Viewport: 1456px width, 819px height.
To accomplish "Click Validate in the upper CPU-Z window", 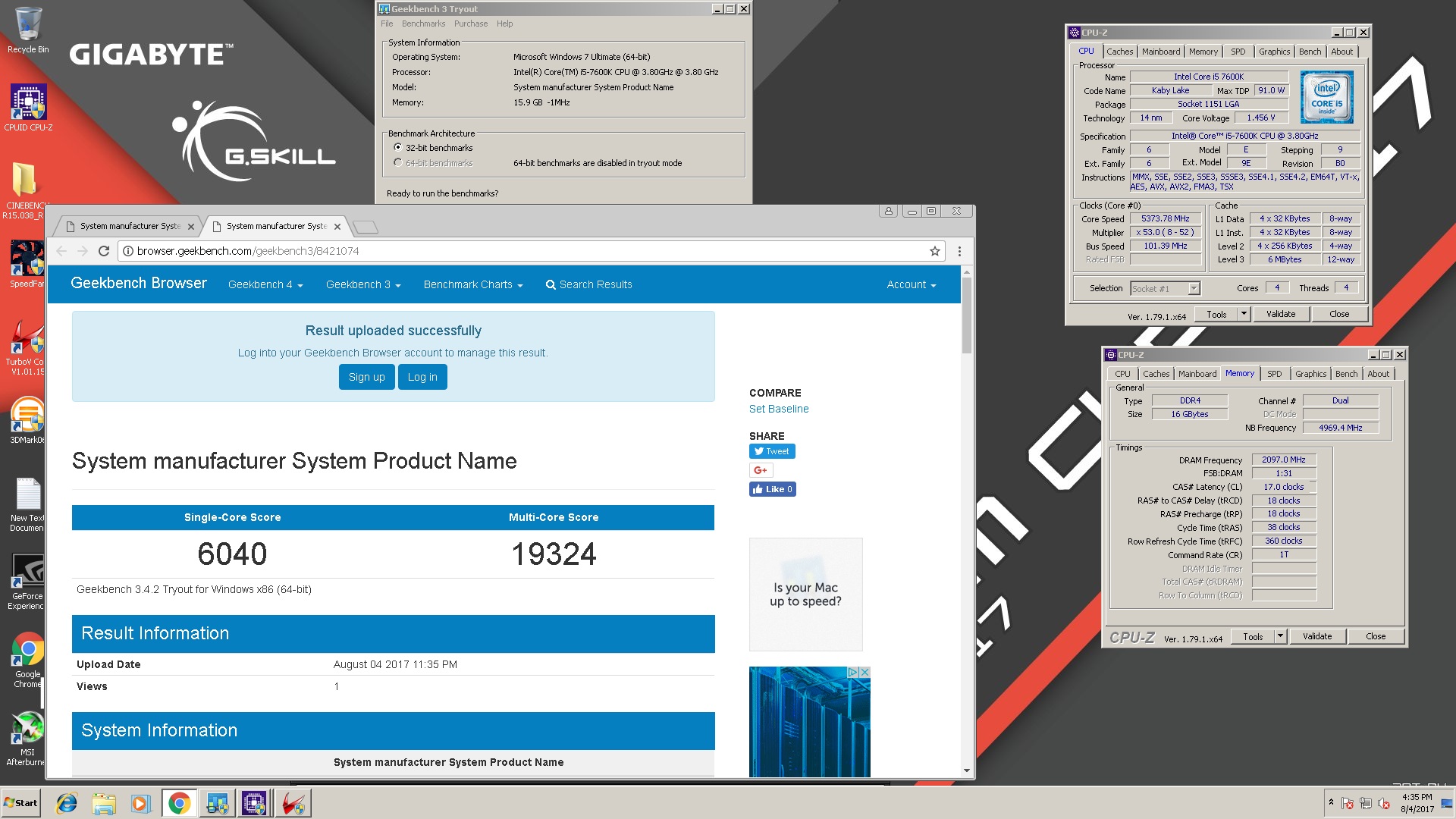I will pos(1281,314).
